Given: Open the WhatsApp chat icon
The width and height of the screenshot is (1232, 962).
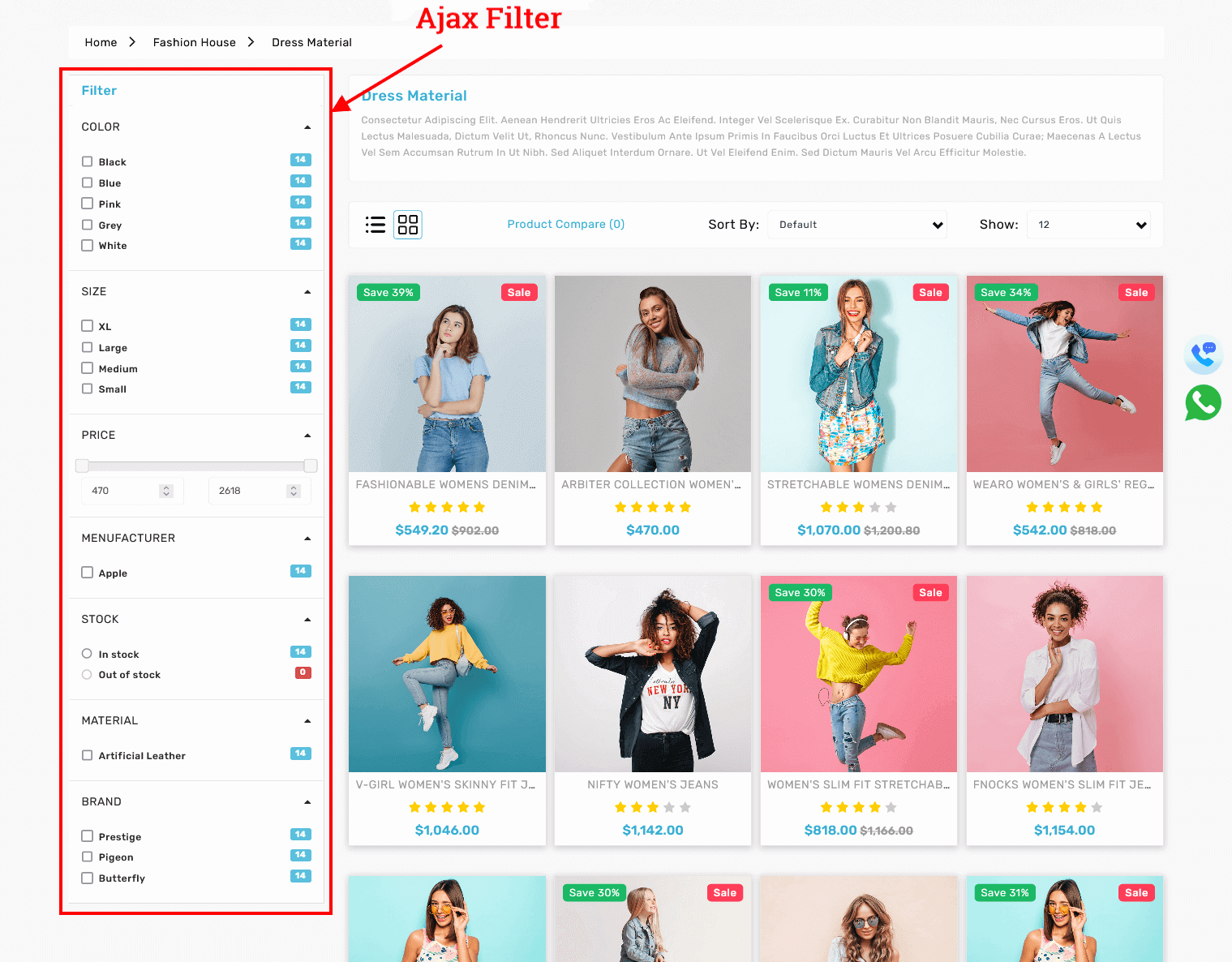Looking at the screenshot, I should click(x=1203, y=402).
